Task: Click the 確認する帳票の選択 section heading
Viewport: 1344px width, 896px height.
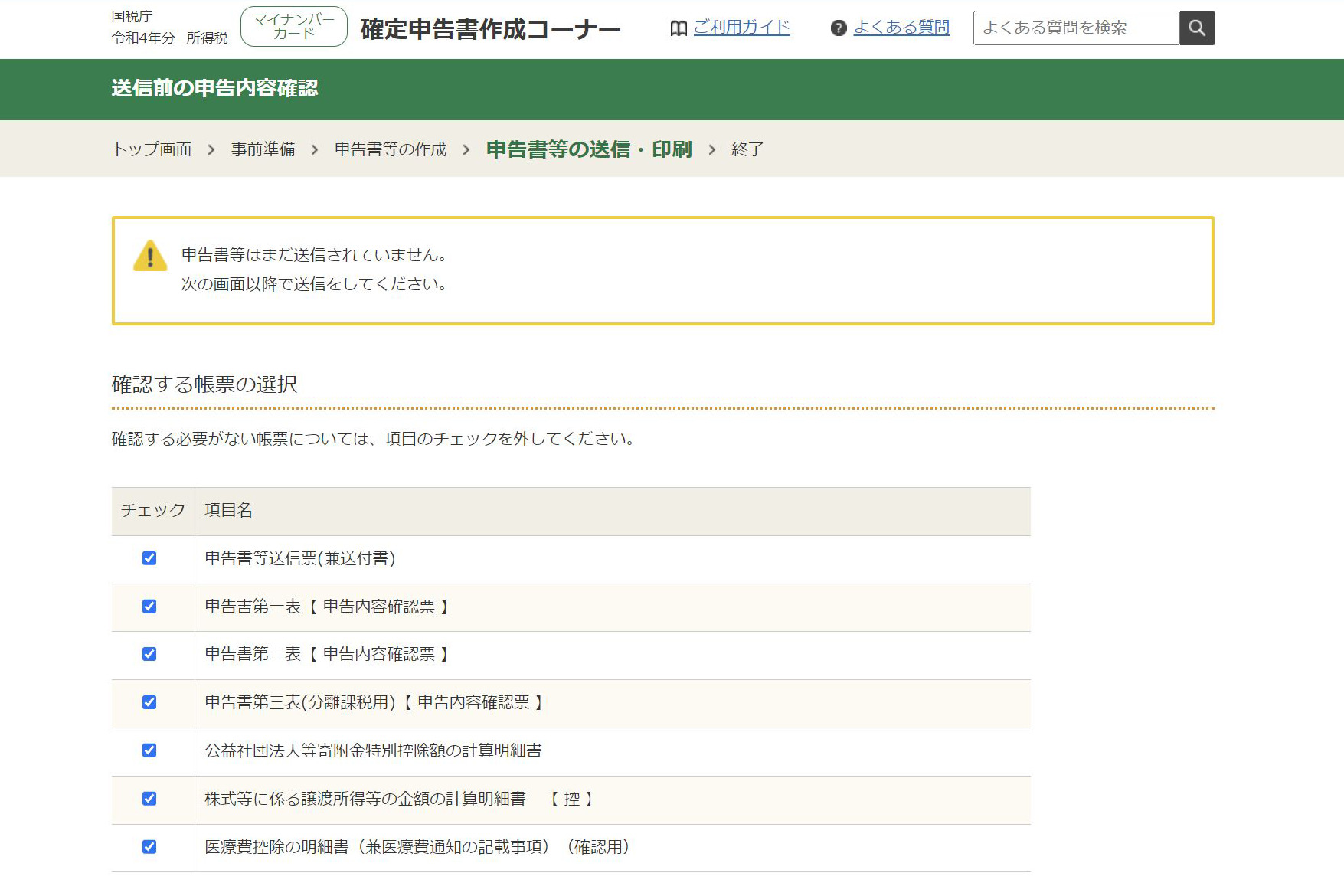Action: click(x=204, y=384)
